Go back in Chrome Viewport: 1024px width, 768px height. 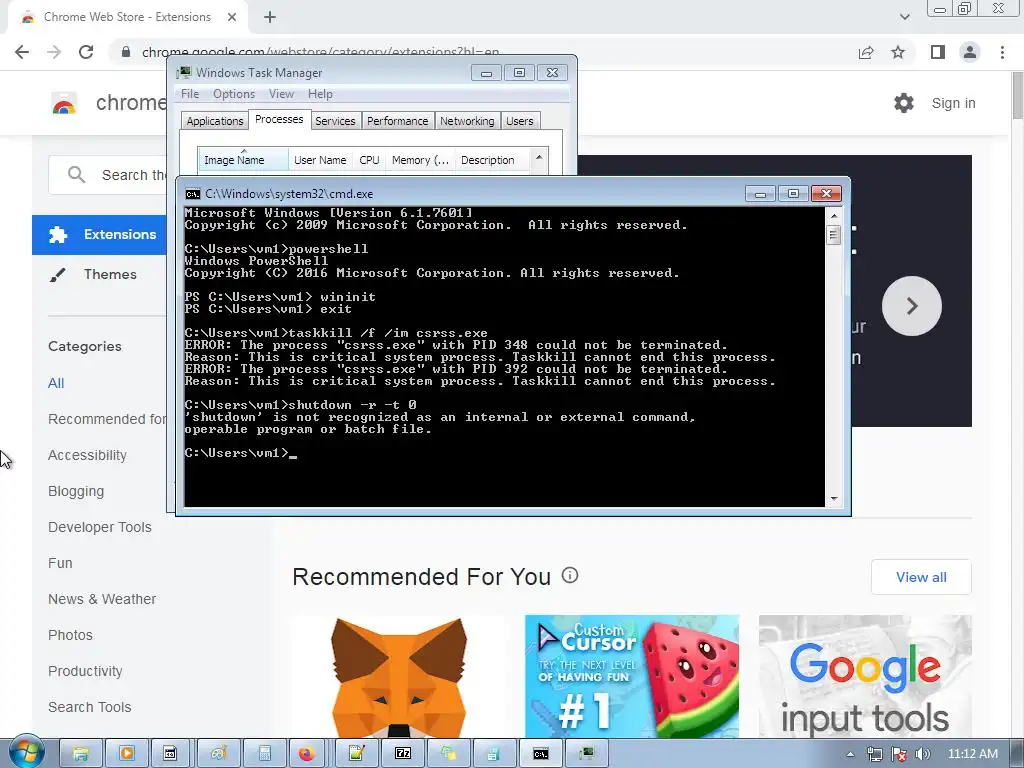(22, 52)
